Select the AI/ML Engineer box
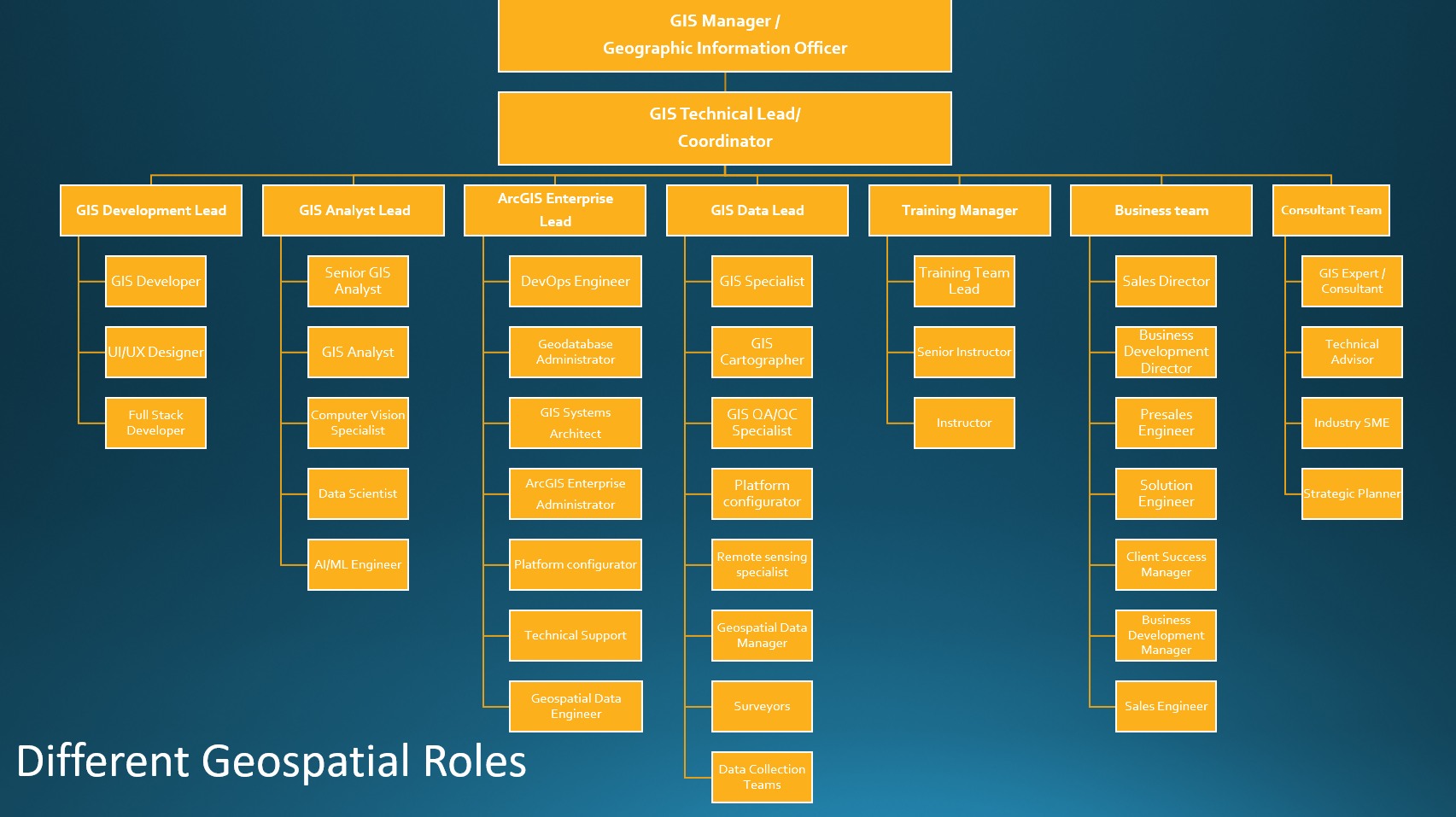The width and height of the screenshot is (1456, 817). 358,564
